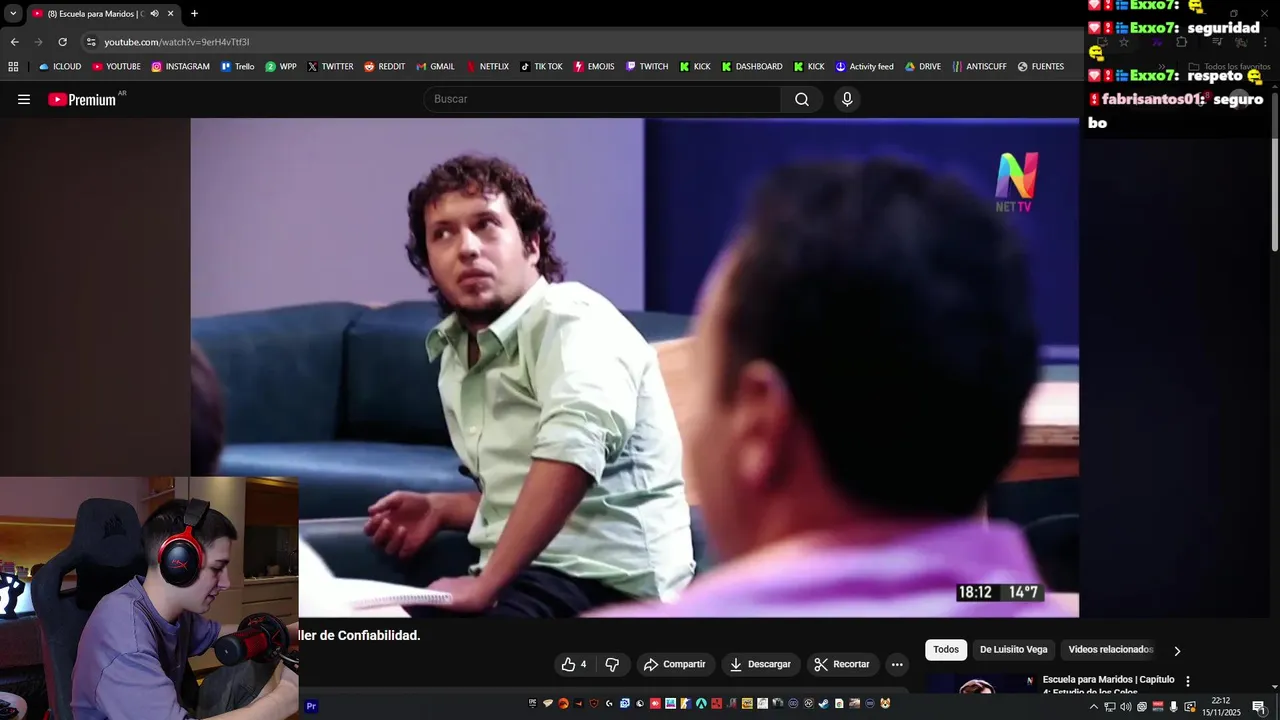The height and width of the screenshot is (720, 1280).
Task: Start voice search with the microphone
Action: pyautogui.click(x=847, y=99)
